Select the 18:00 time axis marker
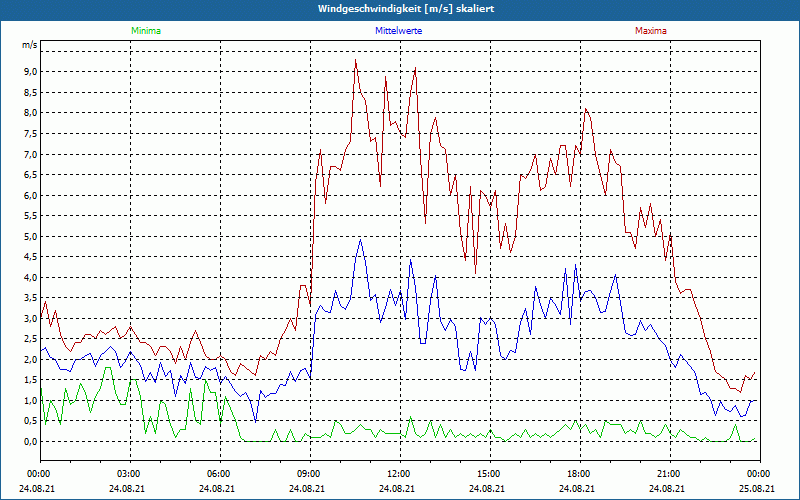800x500 pixels. click(579, 474)
